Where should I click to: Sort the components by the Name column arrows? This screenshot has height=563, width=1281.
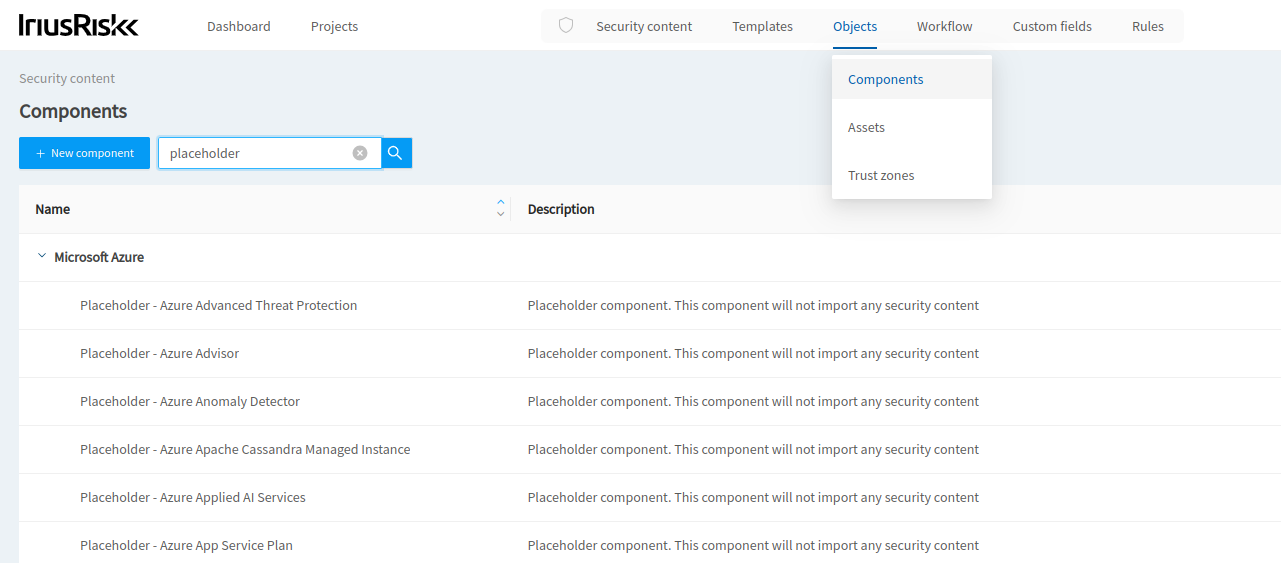(x=500, y=208)
